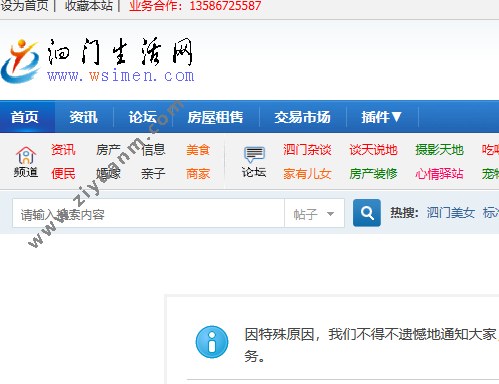Open the 频道 house icon

(x=26, y=156)
